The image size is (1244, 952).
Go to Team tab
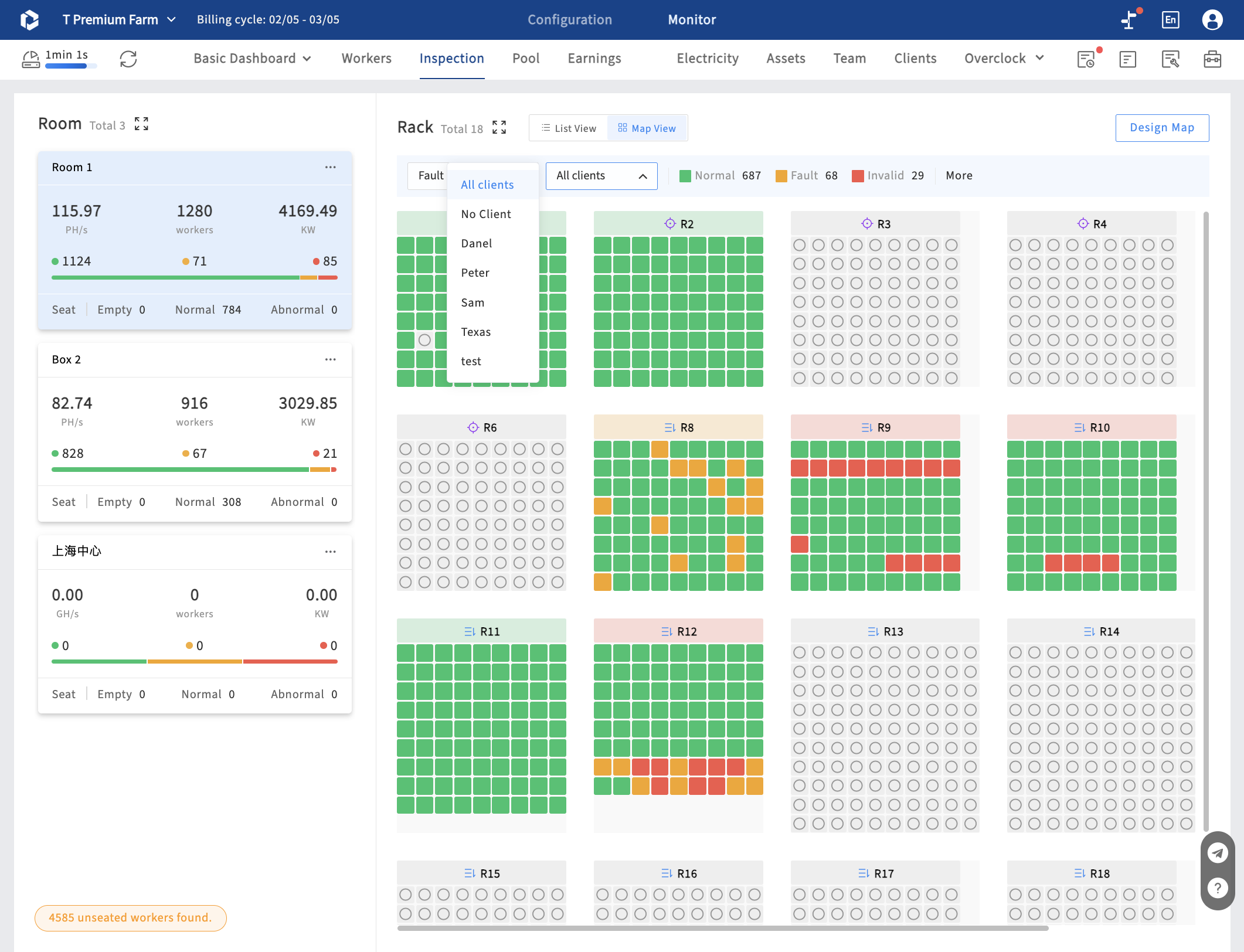849,59
